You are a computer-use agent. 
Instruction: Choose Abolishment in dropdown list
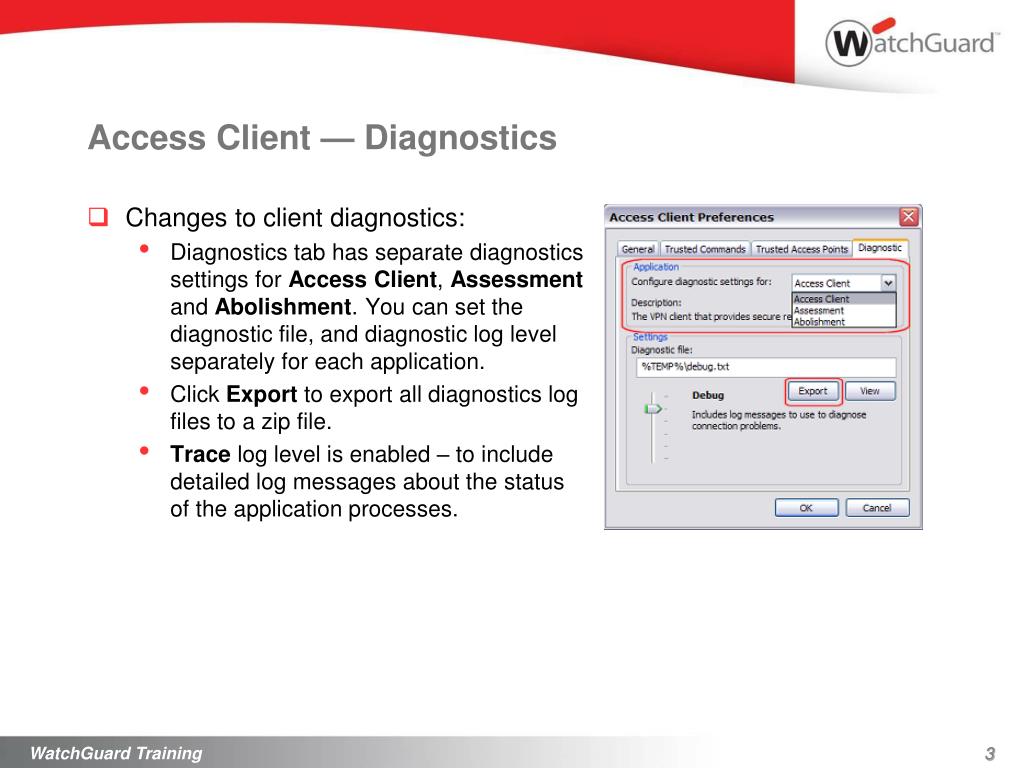pyautogui.click(x=843, y=321)
